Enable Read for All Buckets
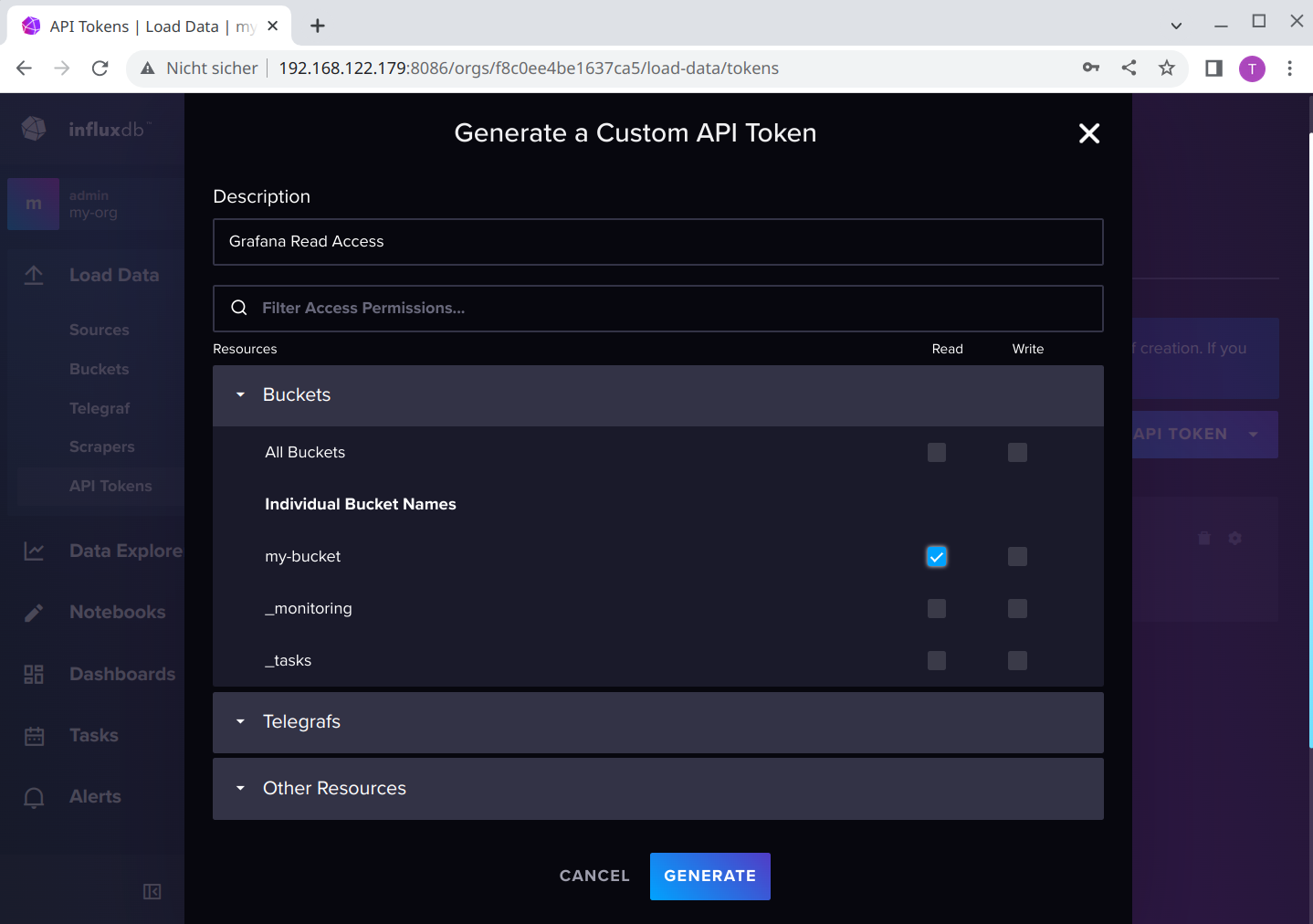This screenshot has height=924, width=1313. tap(937, 453)
